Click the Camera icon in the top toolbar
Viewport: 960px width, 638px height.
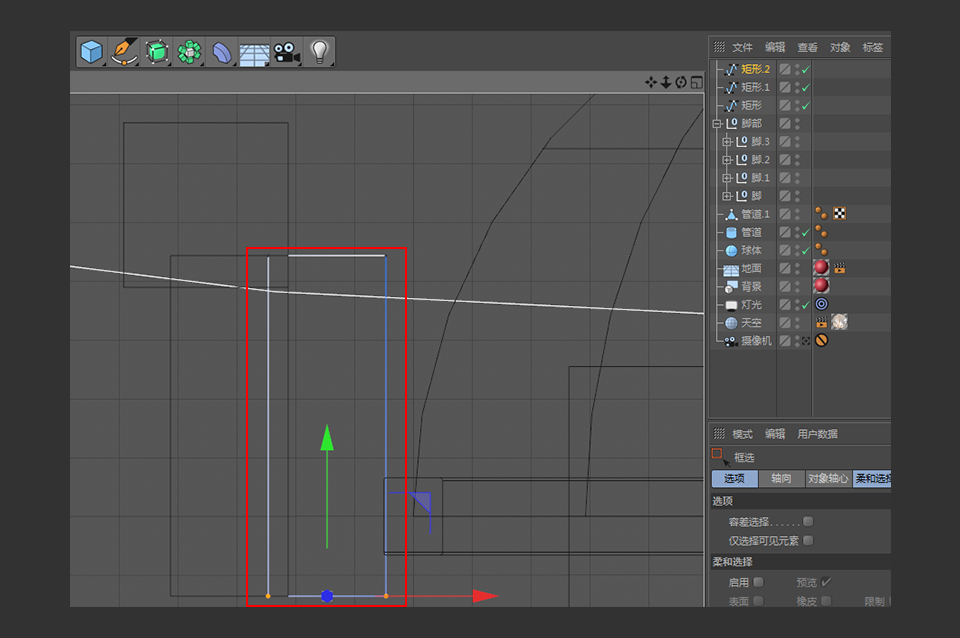pyautogui.click(x=288, y=53)
